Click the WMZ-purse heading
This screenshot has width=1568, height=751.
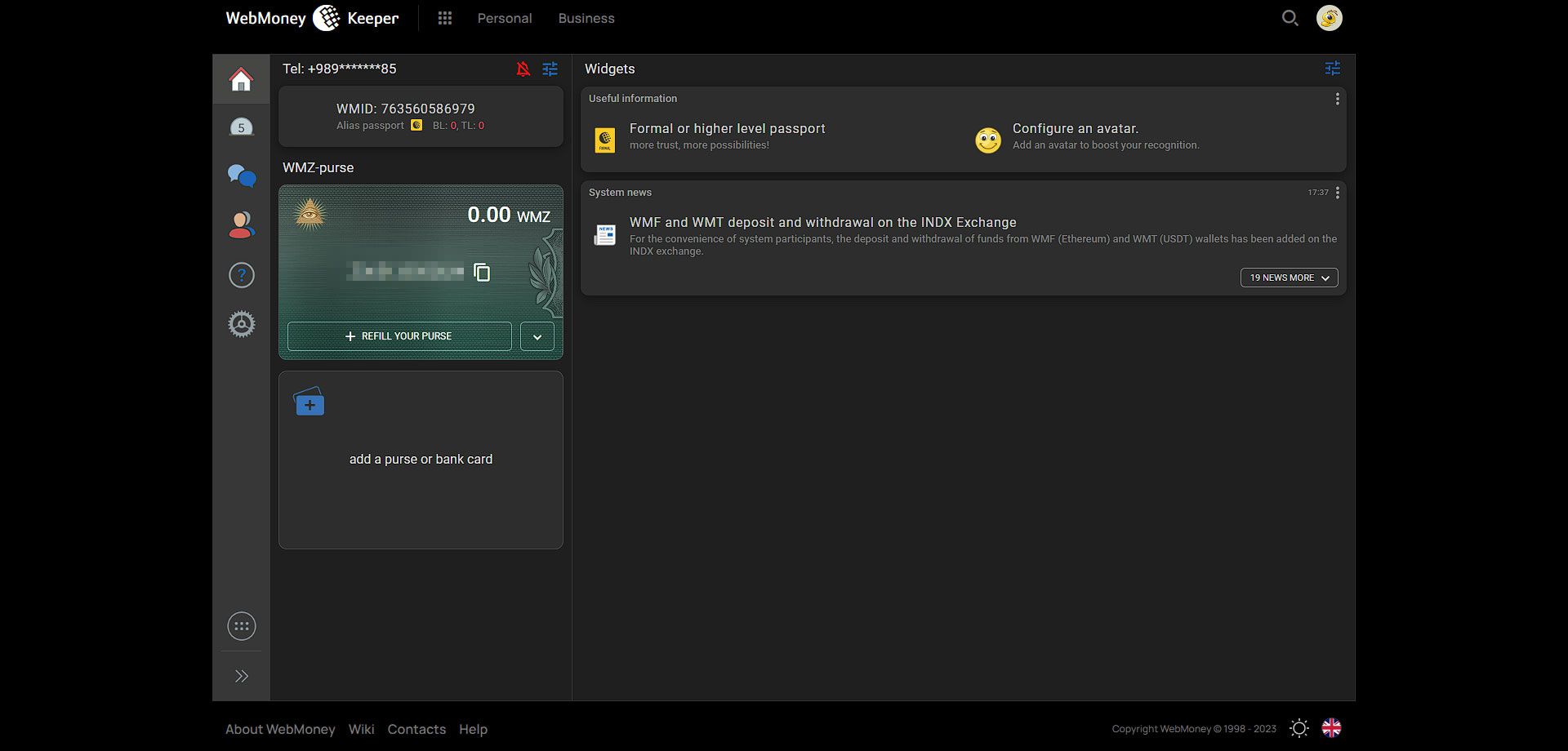pos(318,168)
